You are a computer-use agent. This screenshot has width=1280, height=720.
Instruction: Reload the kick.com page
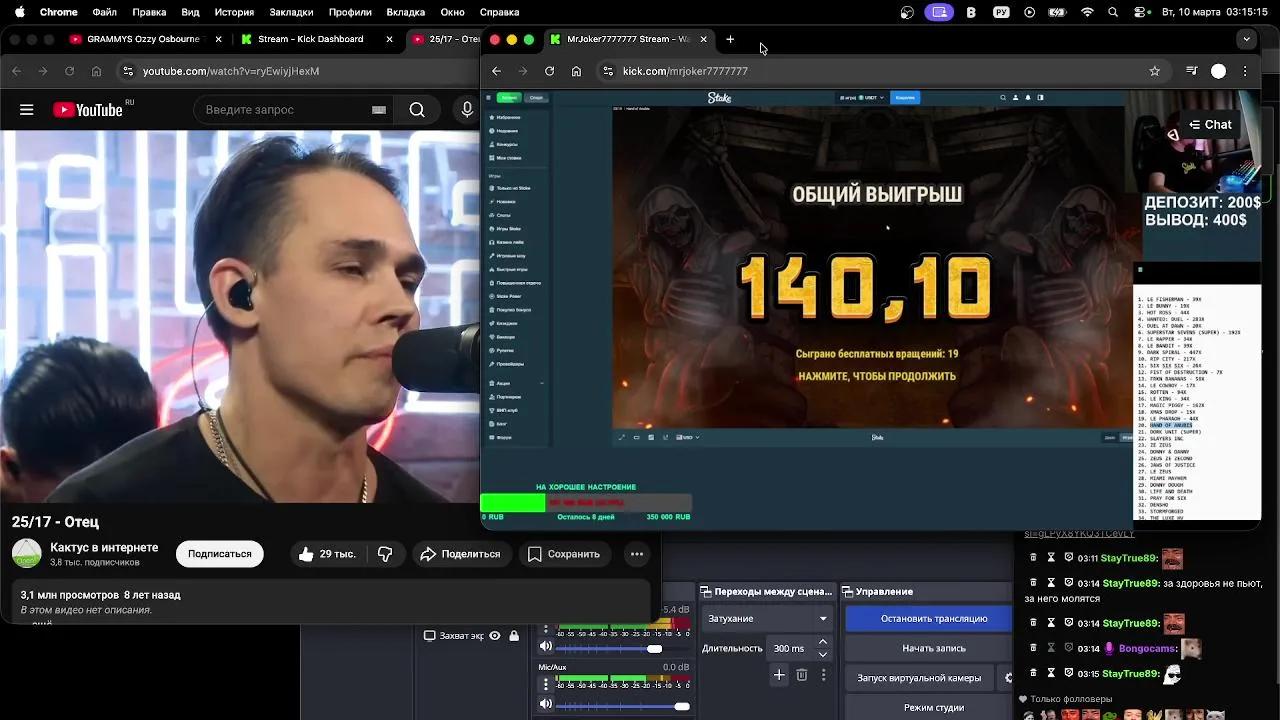[x=549, y=71]
